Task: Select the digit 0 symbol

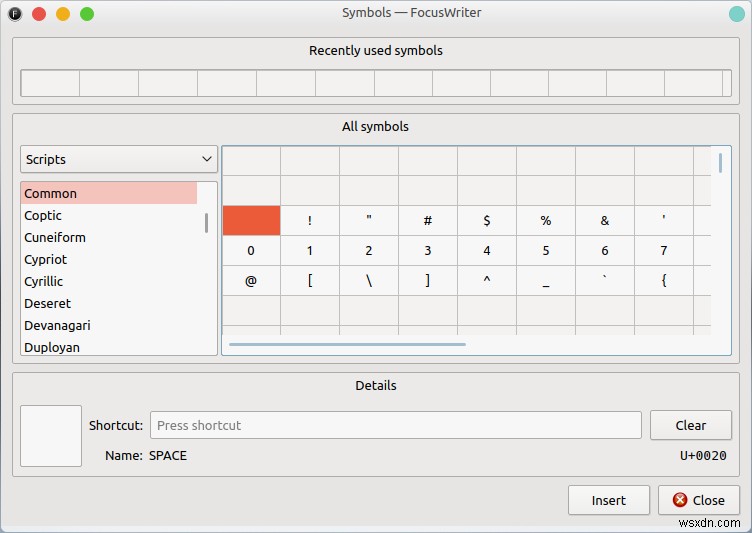Action: [251, 250]
